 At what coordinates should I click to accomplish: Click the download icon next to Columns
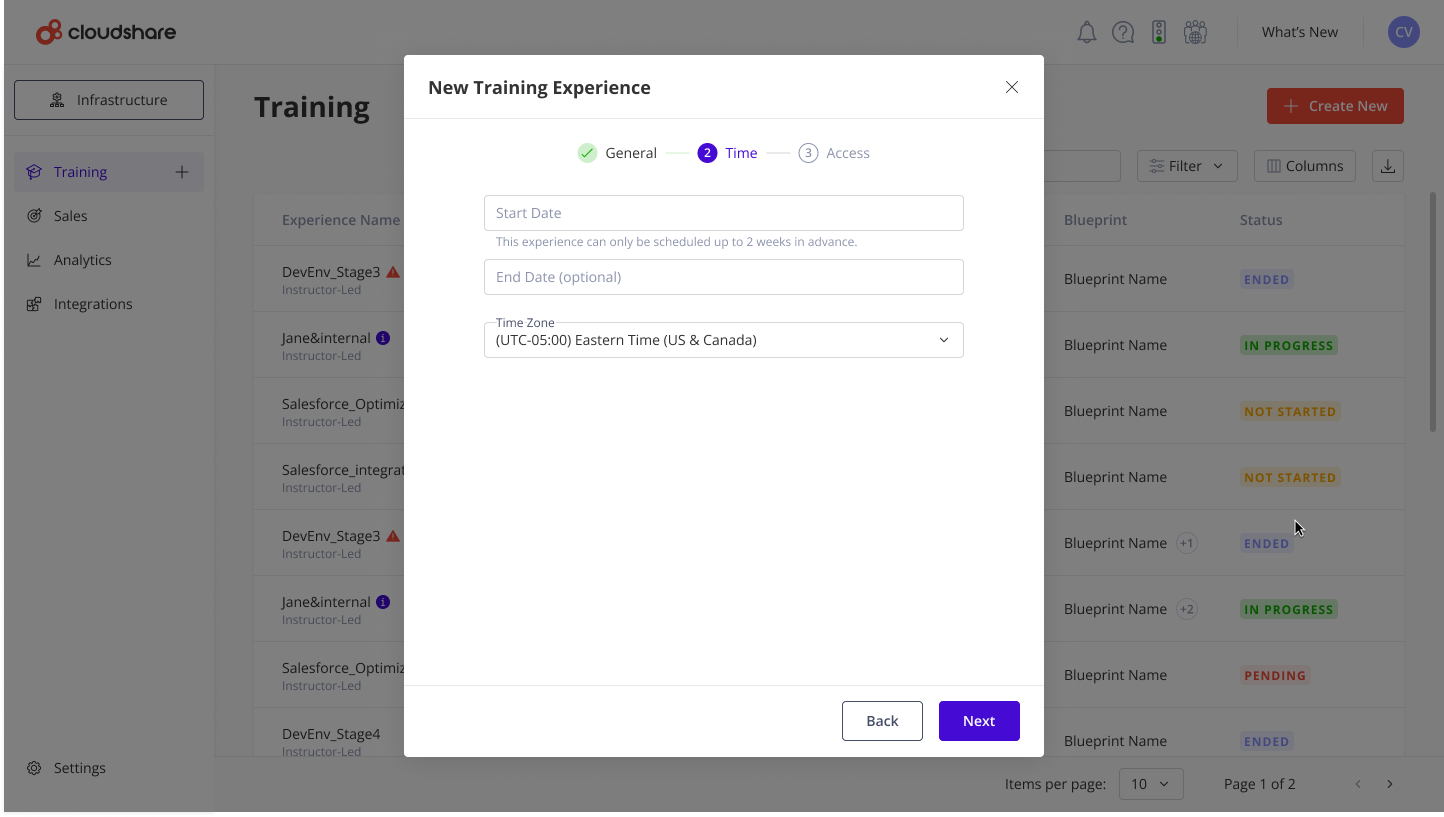point(1388,166)
